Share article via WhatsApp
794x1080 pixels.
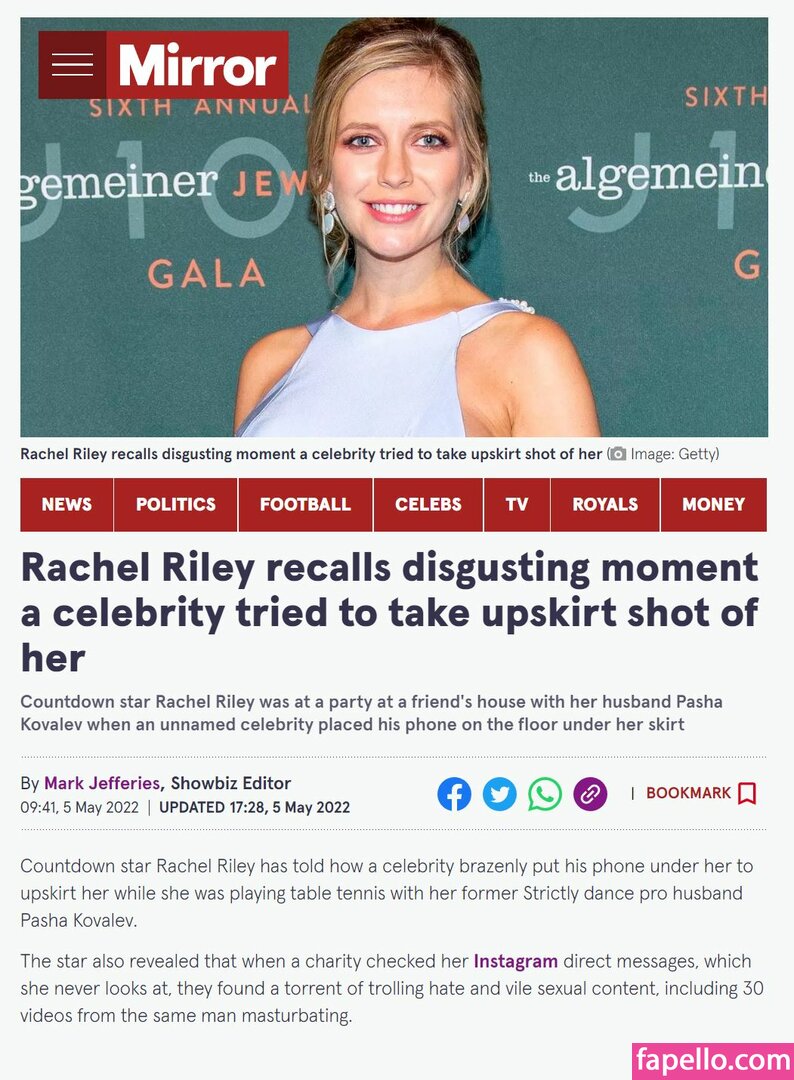pos(545,794)
